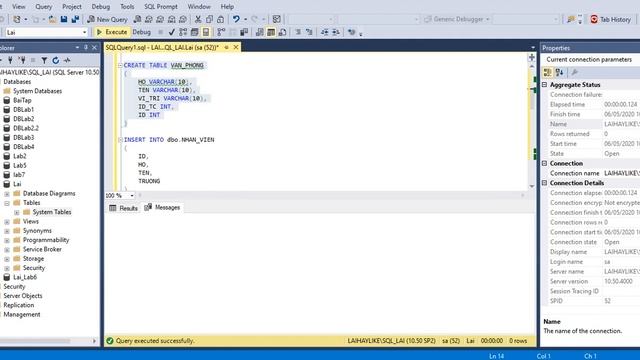Undo the last edit
This screenshot has height=360, width=640.
(236, 19)
